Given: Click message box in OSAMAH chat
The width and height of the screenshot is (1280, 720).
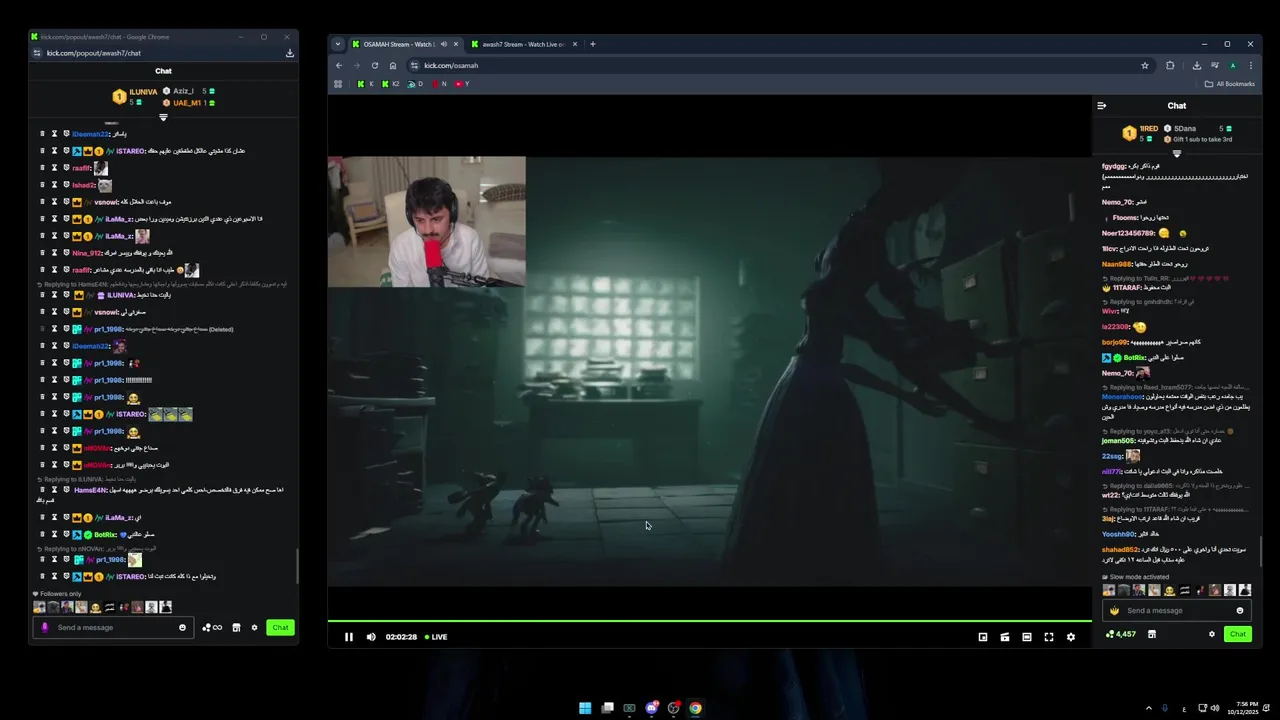Looking at the screenshot, I should [1178, 611].
